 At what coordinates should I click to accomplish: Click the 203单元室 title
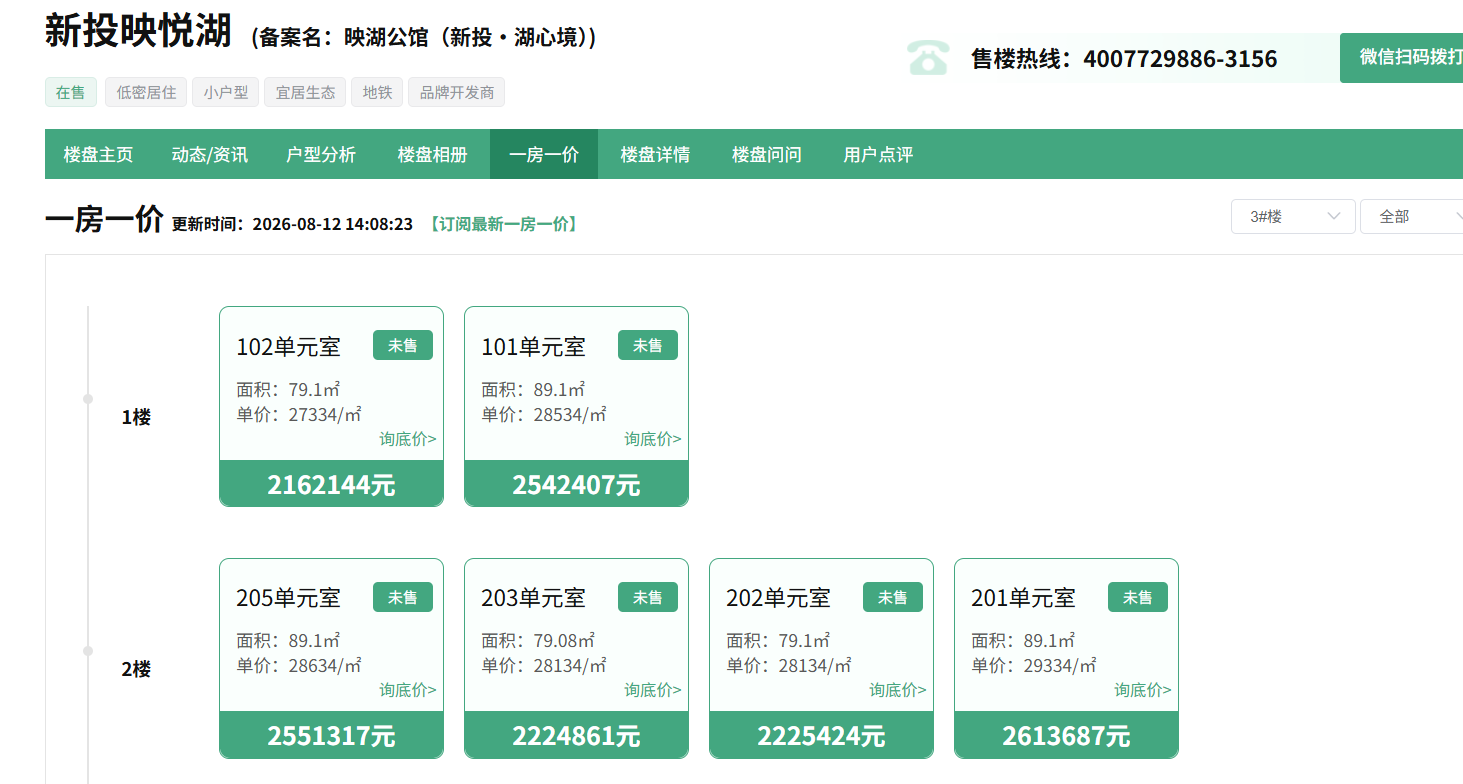tap(533, 598)
